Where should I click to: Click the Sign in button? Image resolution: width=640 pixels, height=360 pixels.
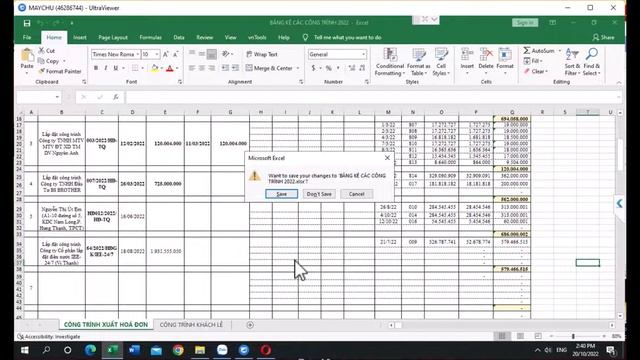[525, 22]
